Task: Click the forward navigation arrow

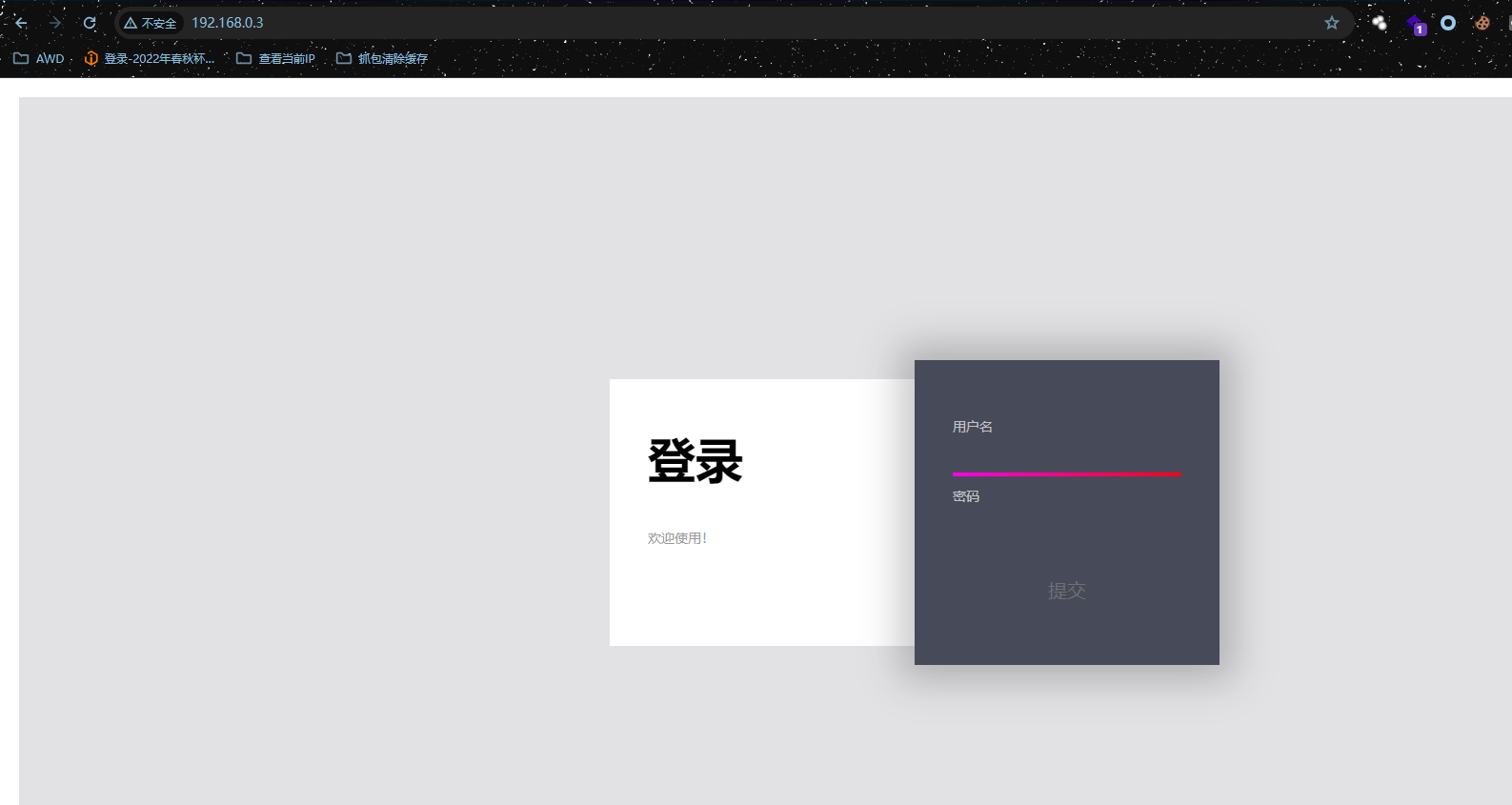Action: (55, 23)
